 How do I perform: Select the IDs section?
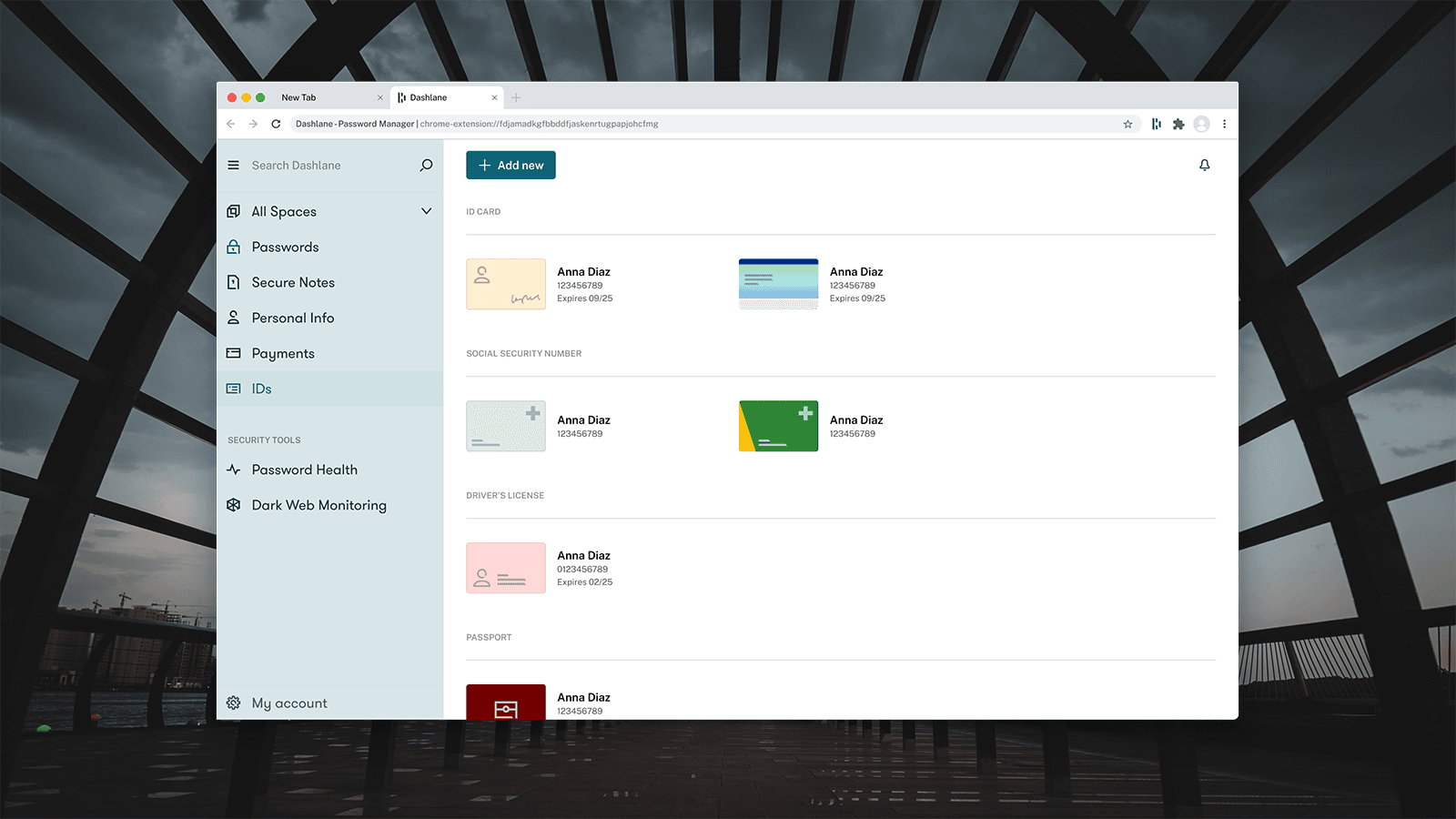[x=329, y=389]
